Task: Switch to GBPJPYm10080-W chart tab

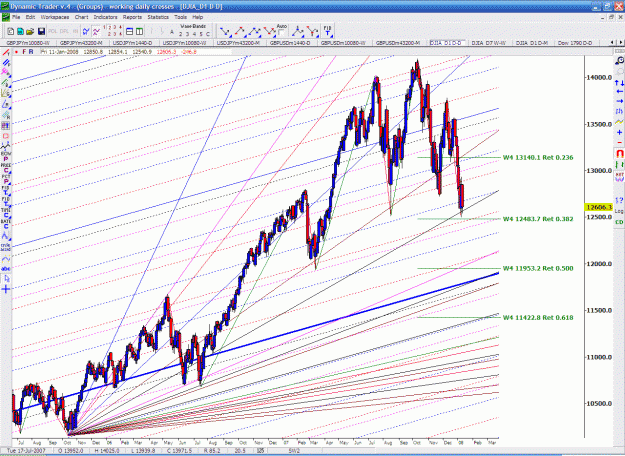Action: pos(28,43)
